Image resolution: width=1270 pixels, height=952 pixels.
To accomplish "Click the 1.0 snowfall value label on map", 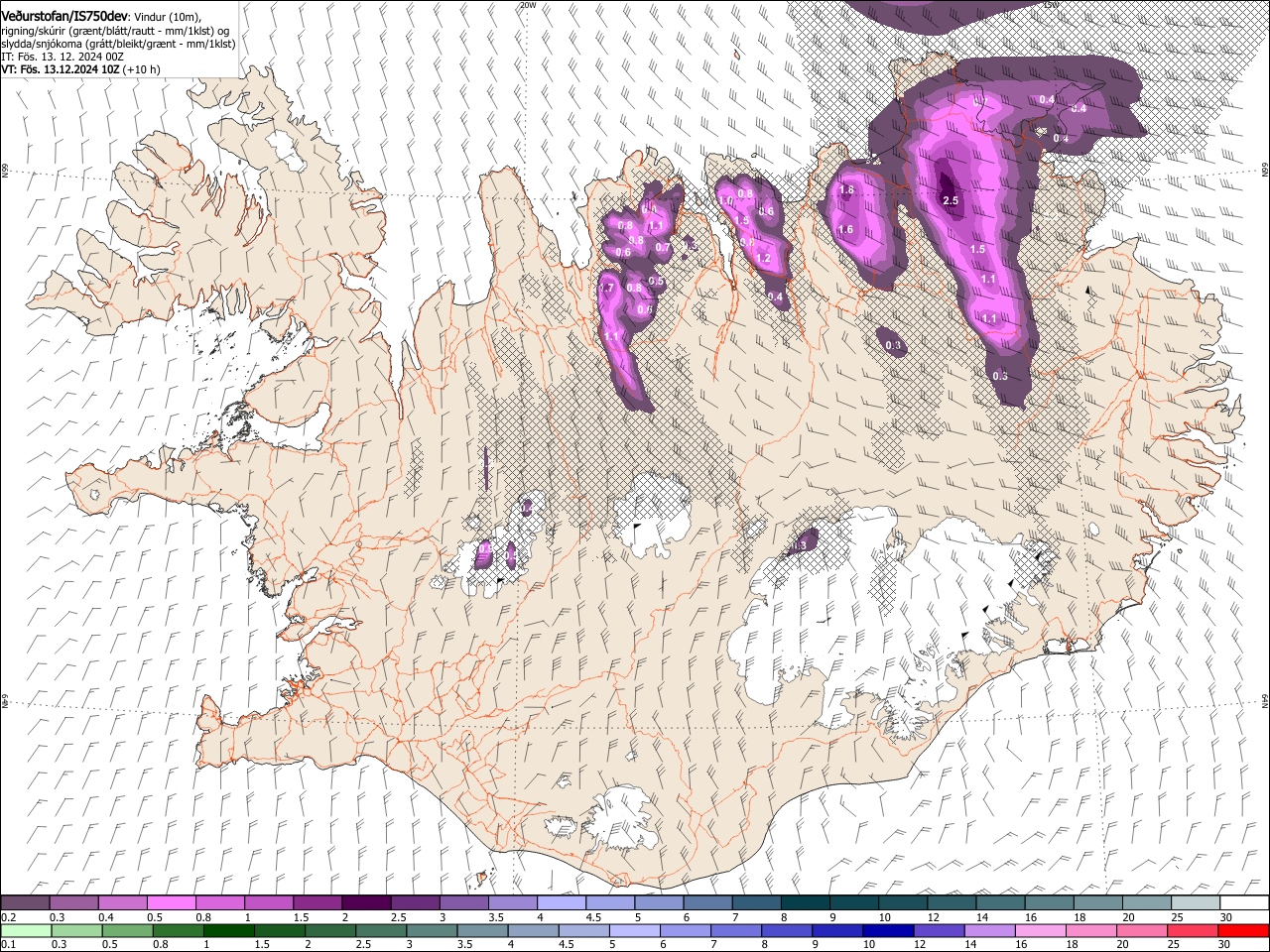I will pyautogui.click(x=725, y=201).
